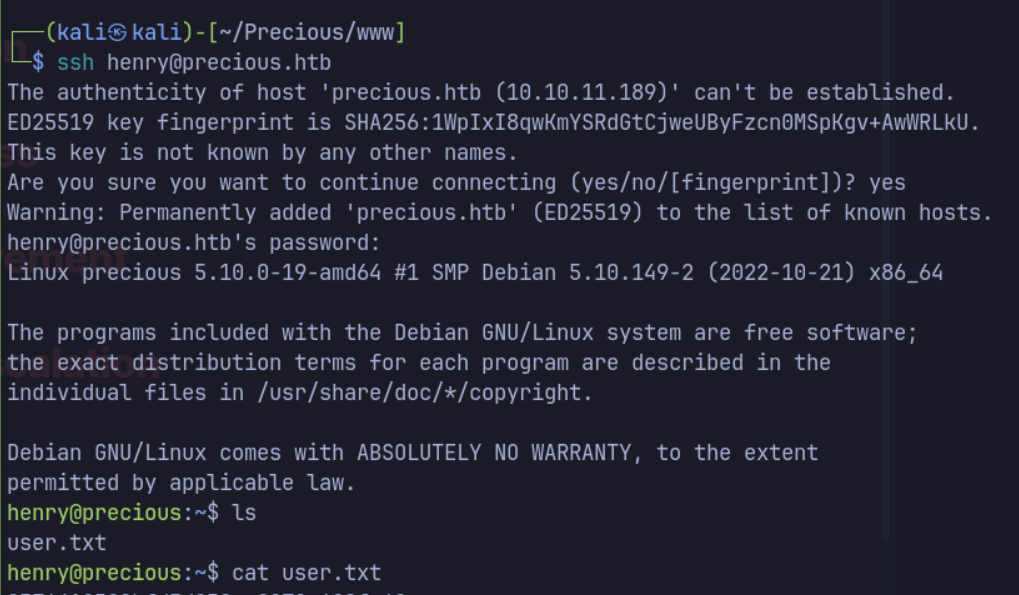Click the 'cat user.txt' command
The width and height of the screenshot is (1019, 595).
pos(307,573)
